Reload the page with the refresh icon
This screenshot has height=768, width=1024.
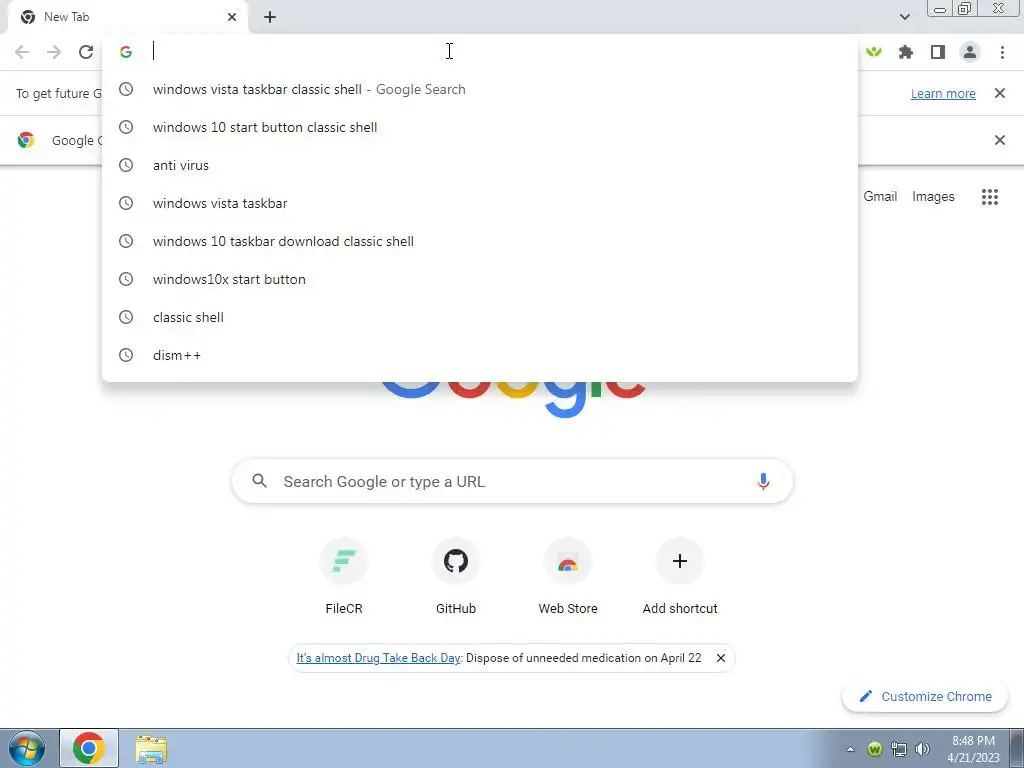pyautogui.click(x=86, y=52)
